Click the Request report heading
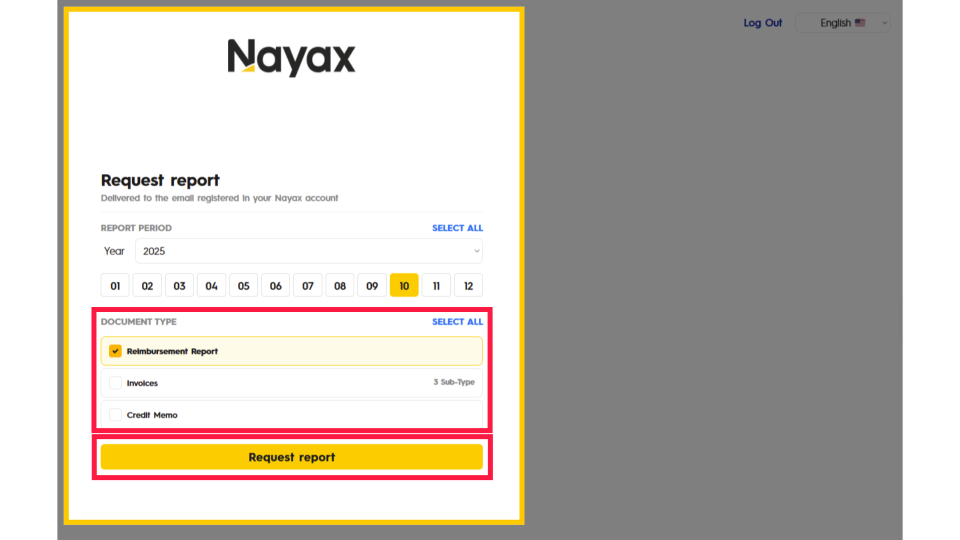The width and height of the screenshot is (960, 540). (x=160, y=180)
